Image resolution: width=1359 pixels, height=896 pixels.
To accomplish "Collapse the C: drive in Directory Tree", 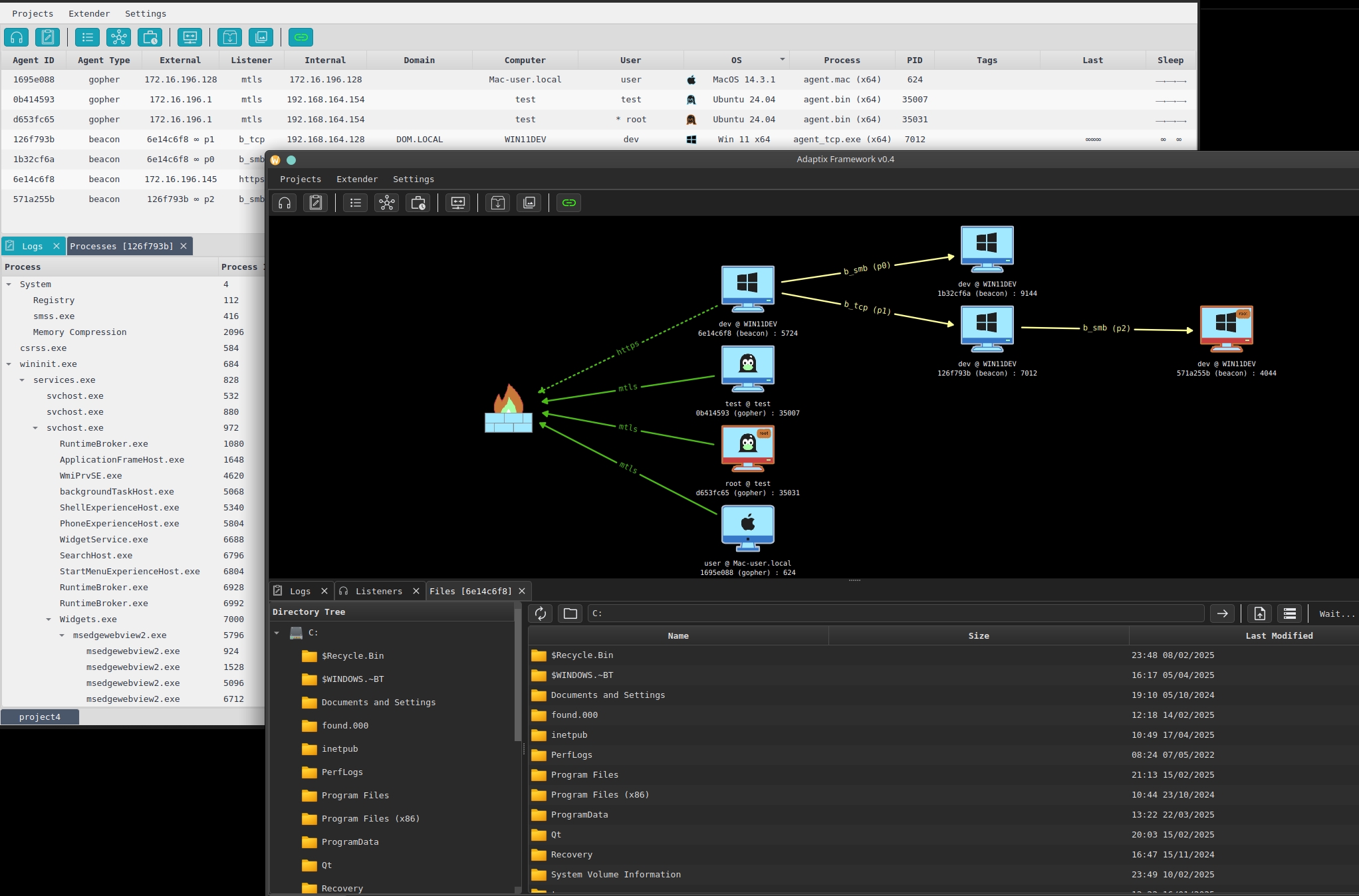I will tap(277, 633).
